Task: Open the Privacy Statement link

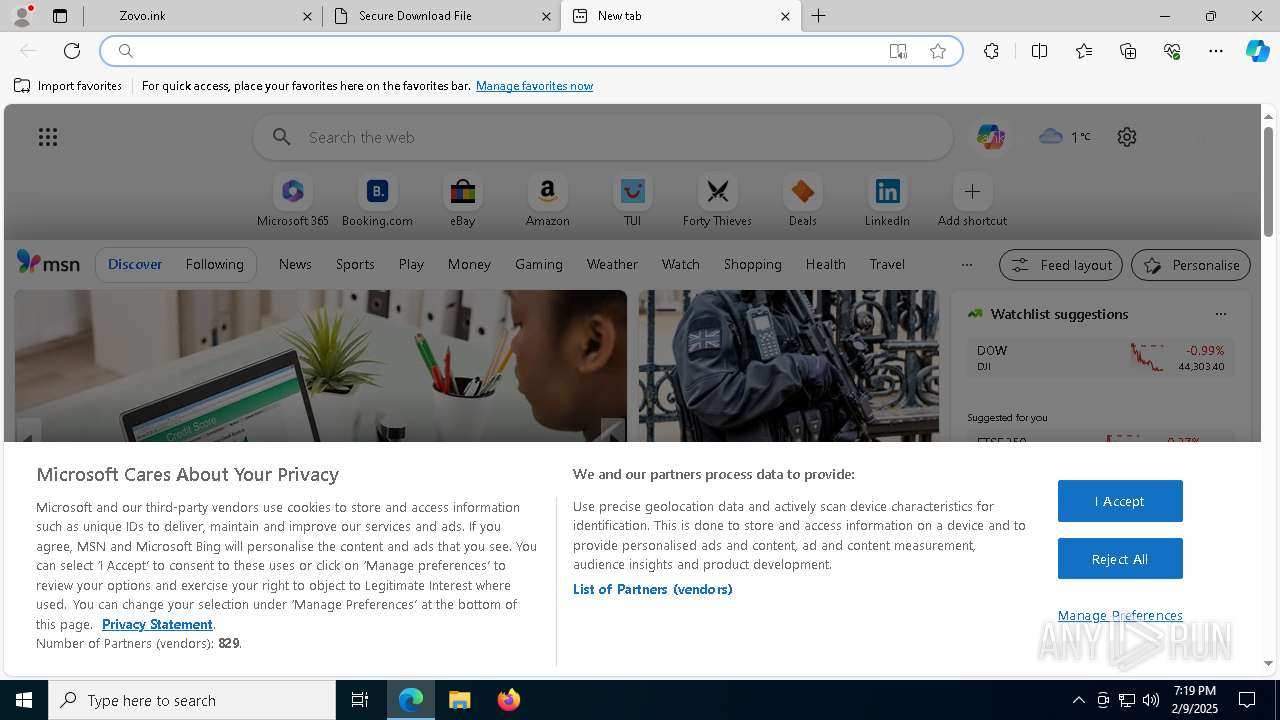Action: (157, 624)
